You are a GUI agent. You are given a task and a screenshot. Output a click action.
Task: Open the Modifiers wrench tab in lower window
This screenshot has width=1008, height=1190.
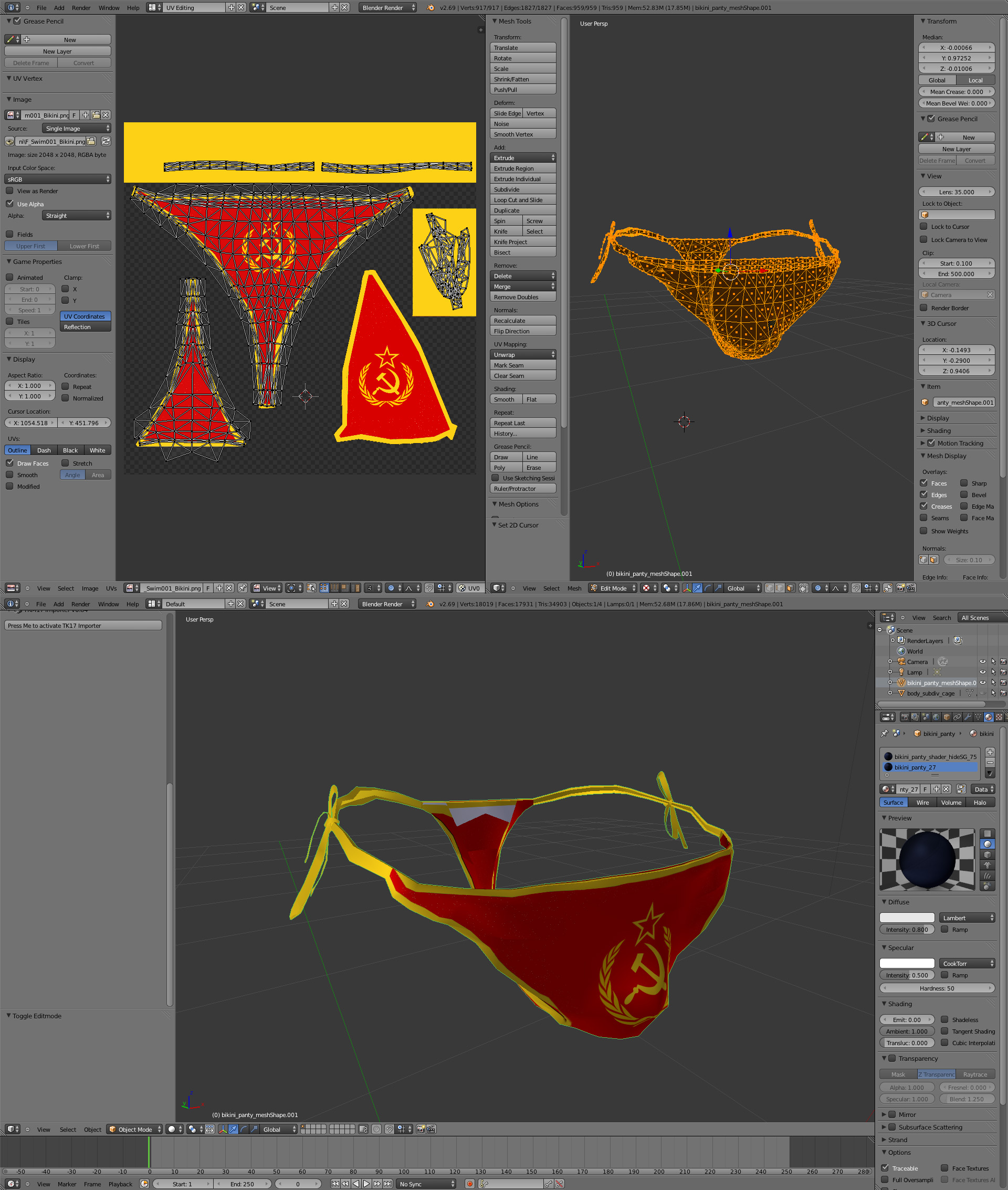click(x=968, y=717)
